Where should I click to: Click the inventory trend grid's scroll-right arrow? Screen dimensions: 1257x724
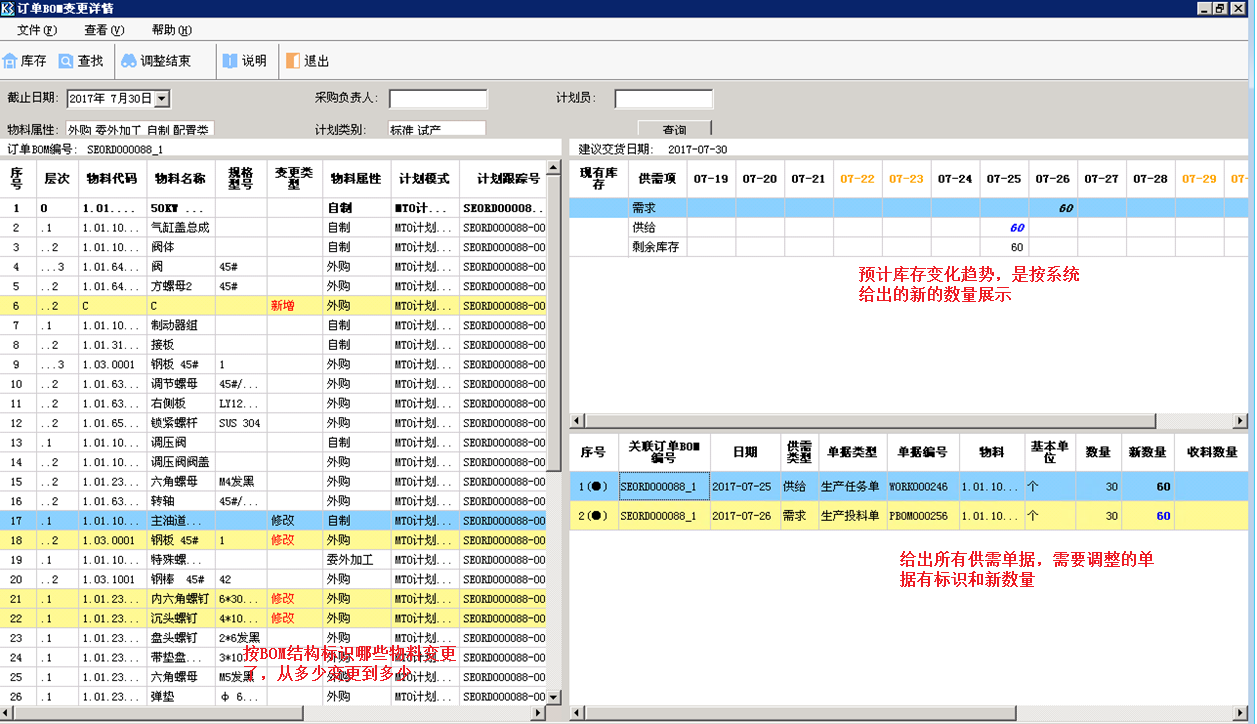pos(1241,421)
